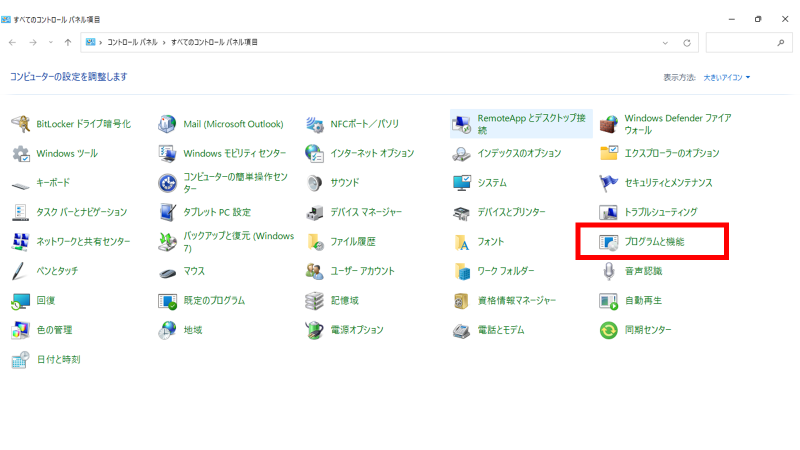Viewport: 800px width, 450px height.
Task: Open Windows Defender ファイアウォール icon
Action: point(609,124)
